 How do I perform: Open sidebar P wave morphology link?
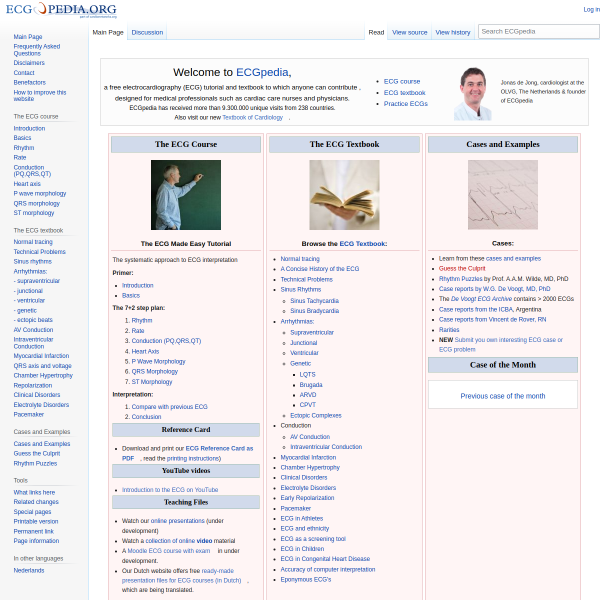pos(40,194)
